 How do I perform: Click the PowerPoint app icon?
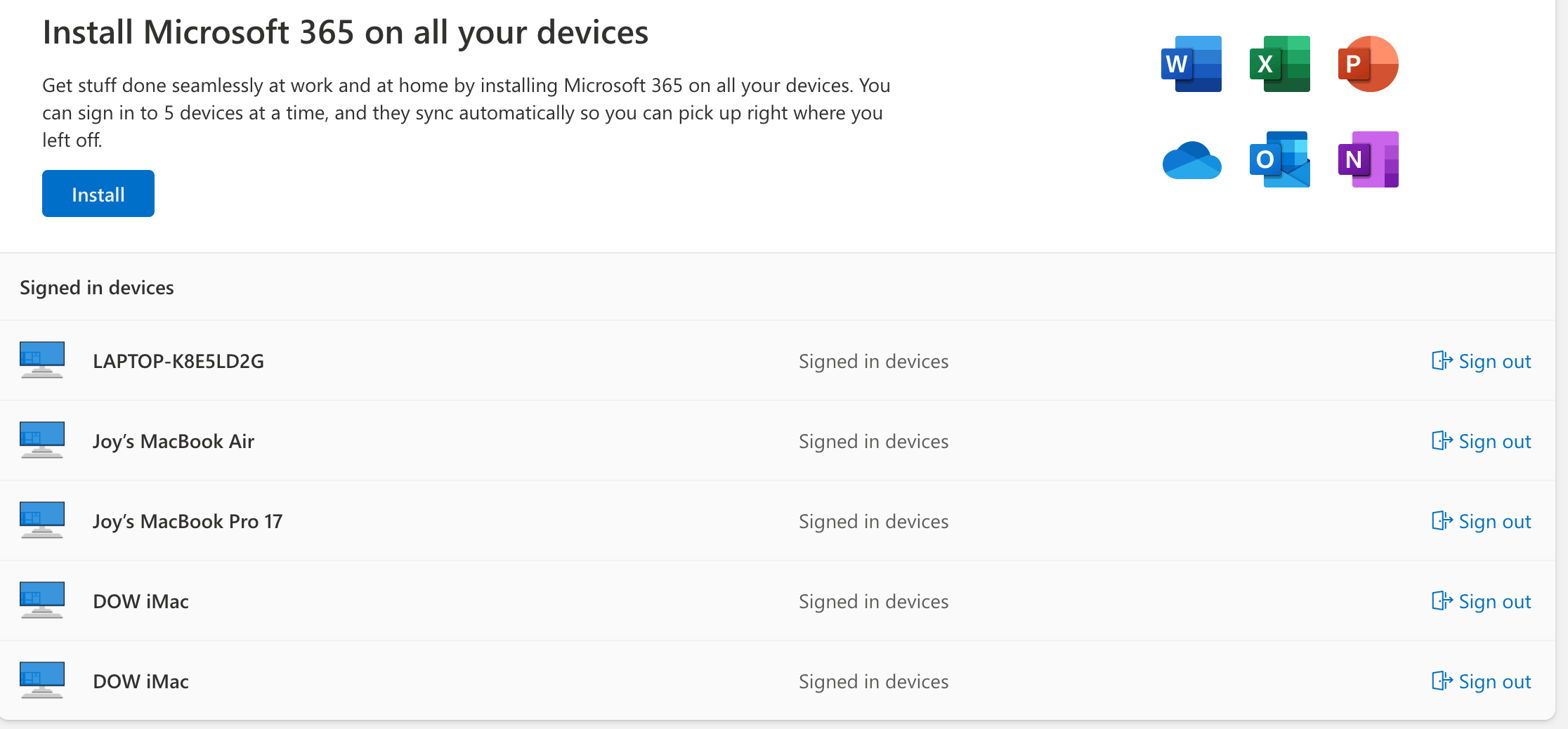[1368, 64]
